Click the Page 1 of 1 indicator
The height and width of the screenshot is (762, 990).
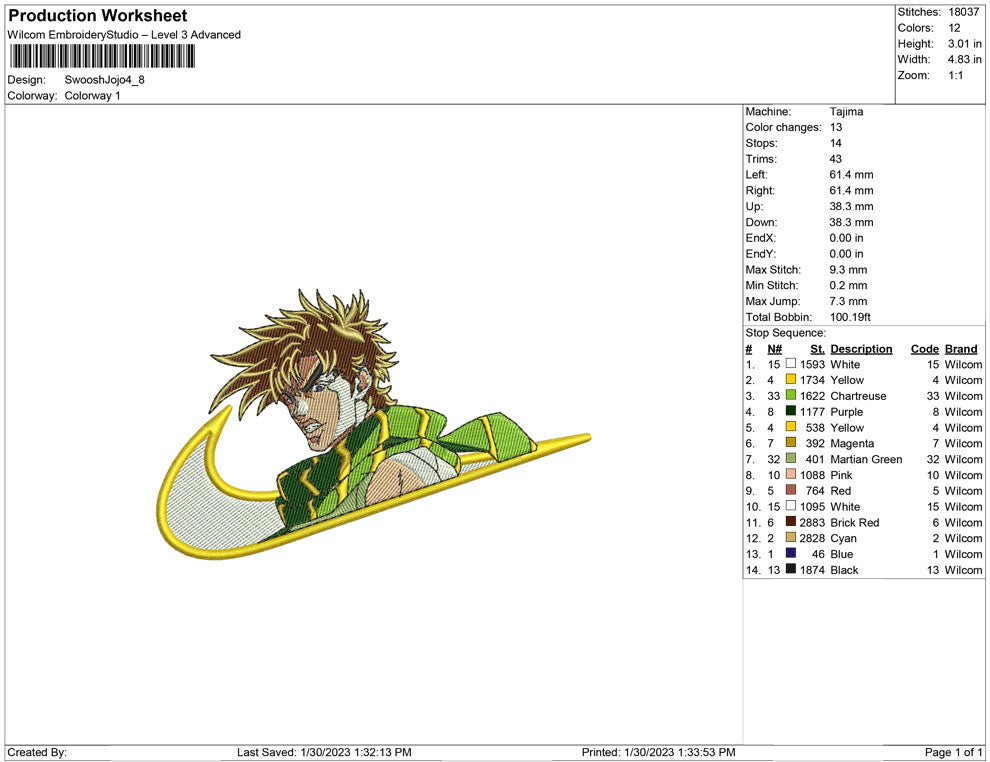tap(953, 752)
